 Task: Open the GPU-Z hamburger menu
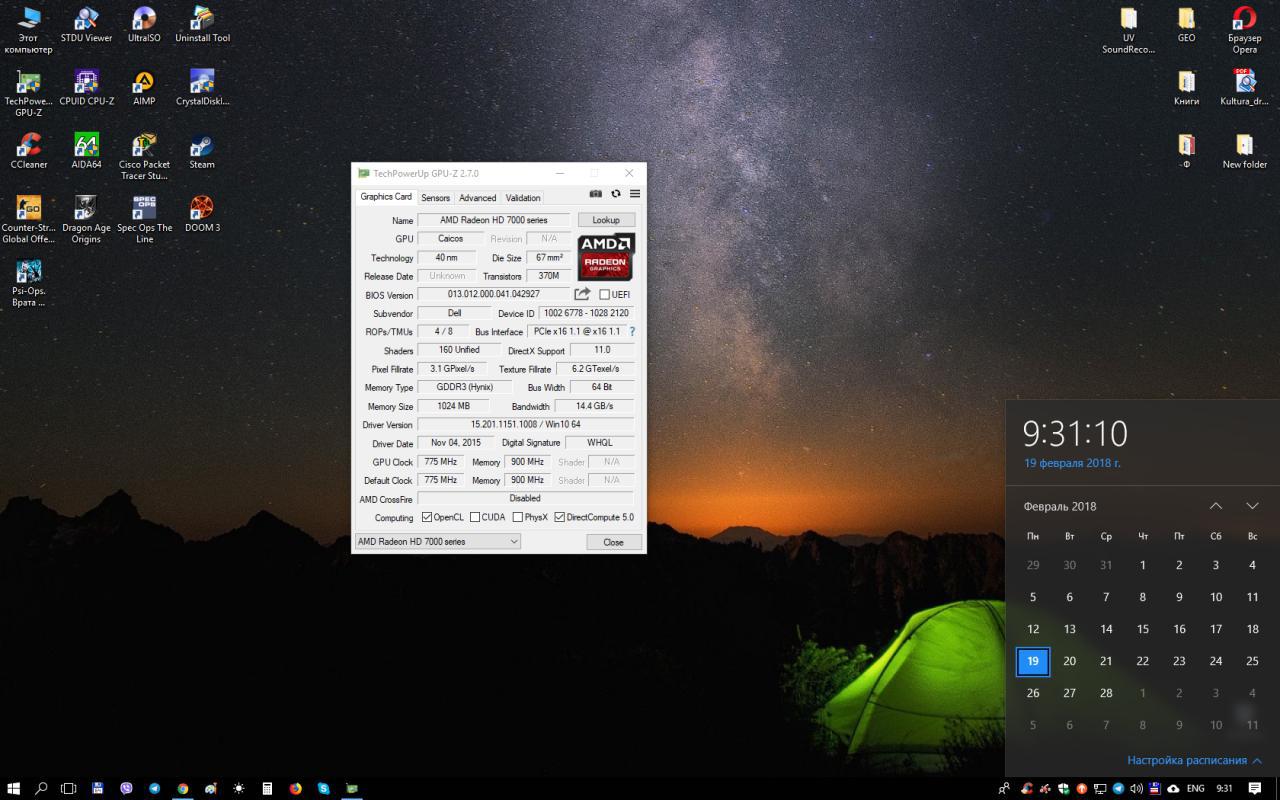635,194
